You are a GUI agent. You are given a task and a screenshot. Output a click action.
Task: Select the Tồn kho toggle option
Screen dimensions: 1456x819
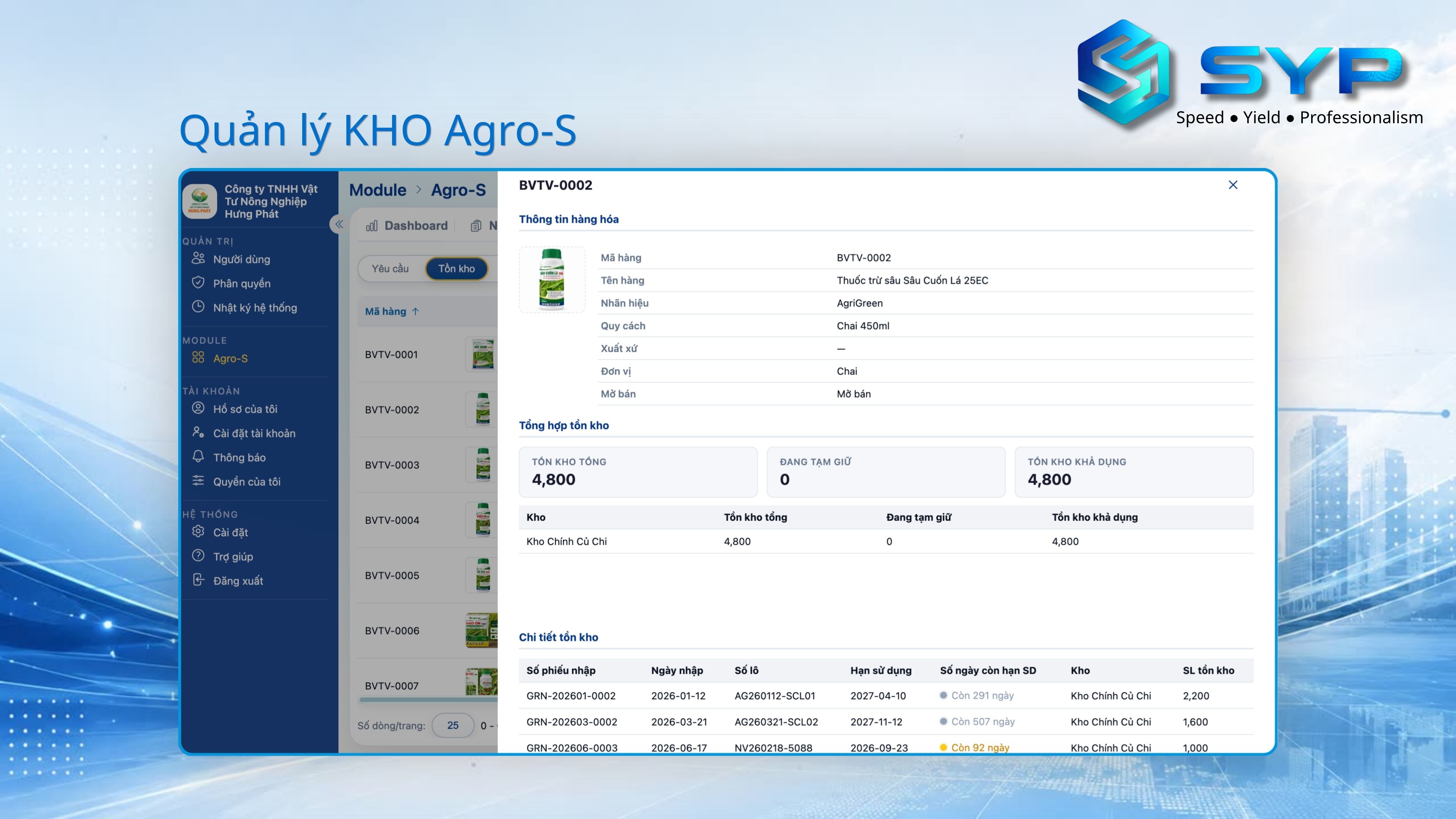(456, 268)
